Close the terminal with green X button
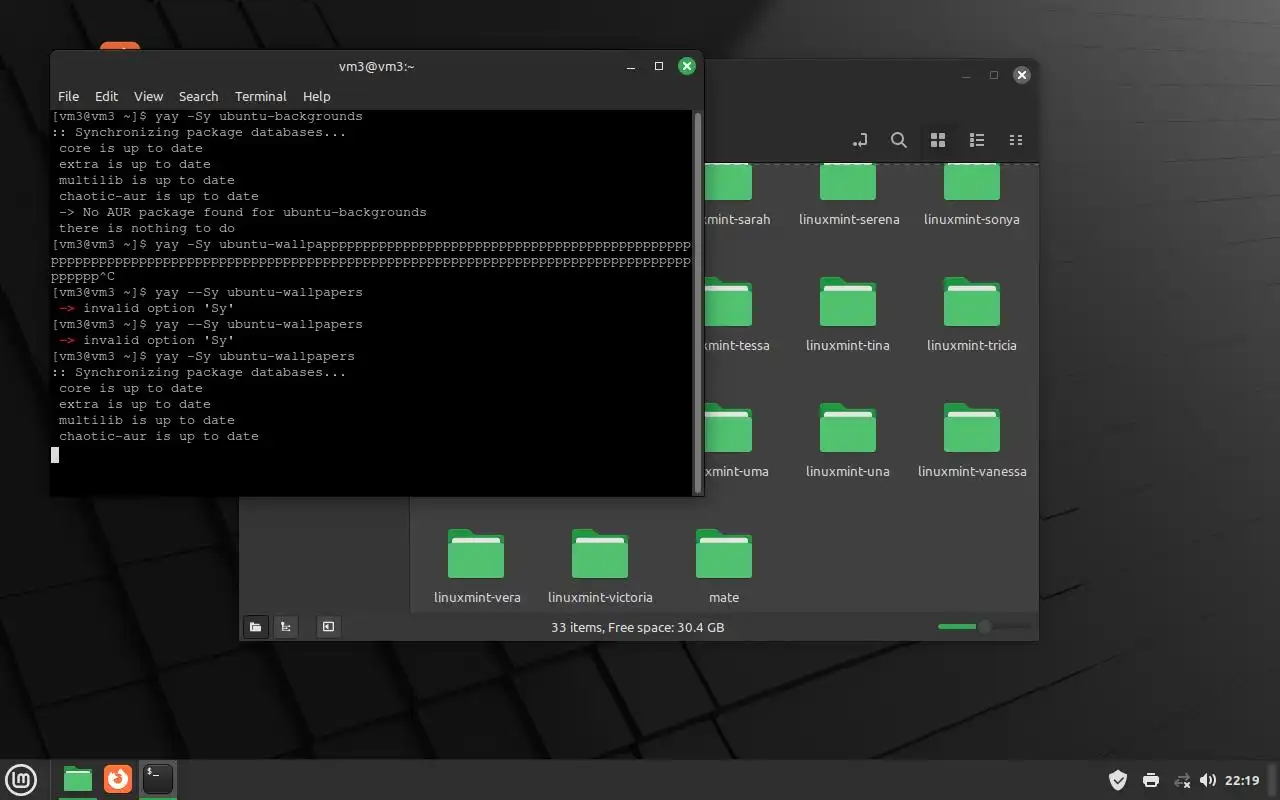 tap(687, 66)
